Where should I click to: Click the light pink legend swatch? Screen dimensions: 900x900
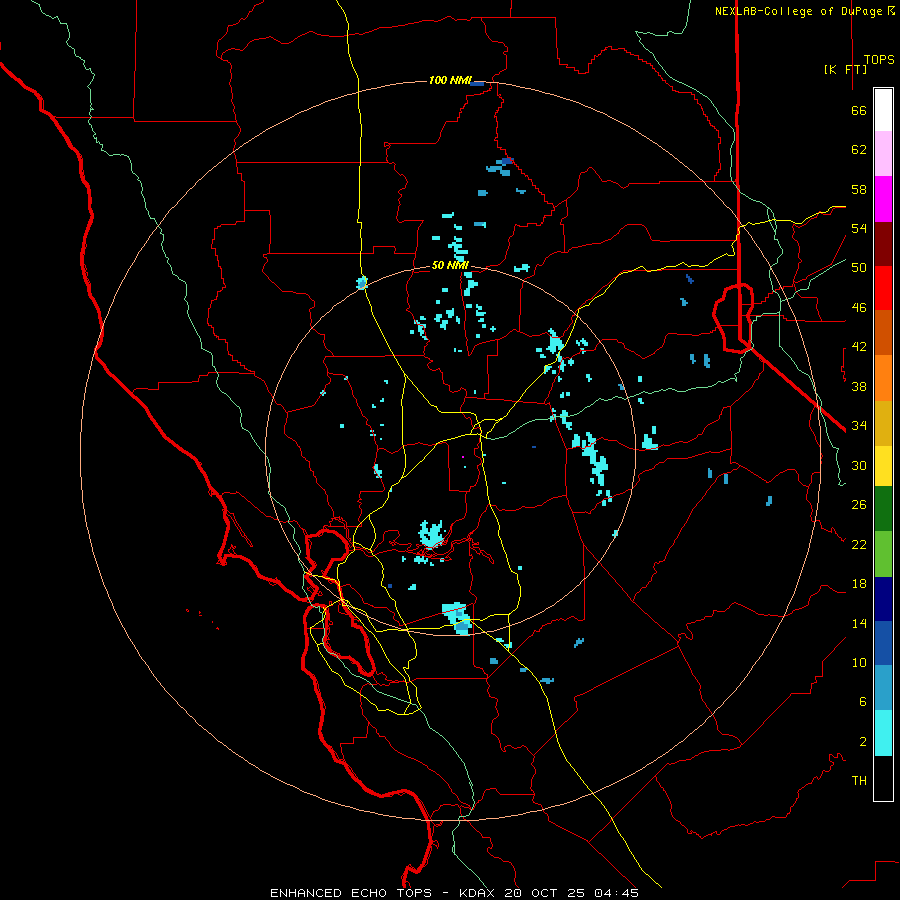tap(883, 153)
